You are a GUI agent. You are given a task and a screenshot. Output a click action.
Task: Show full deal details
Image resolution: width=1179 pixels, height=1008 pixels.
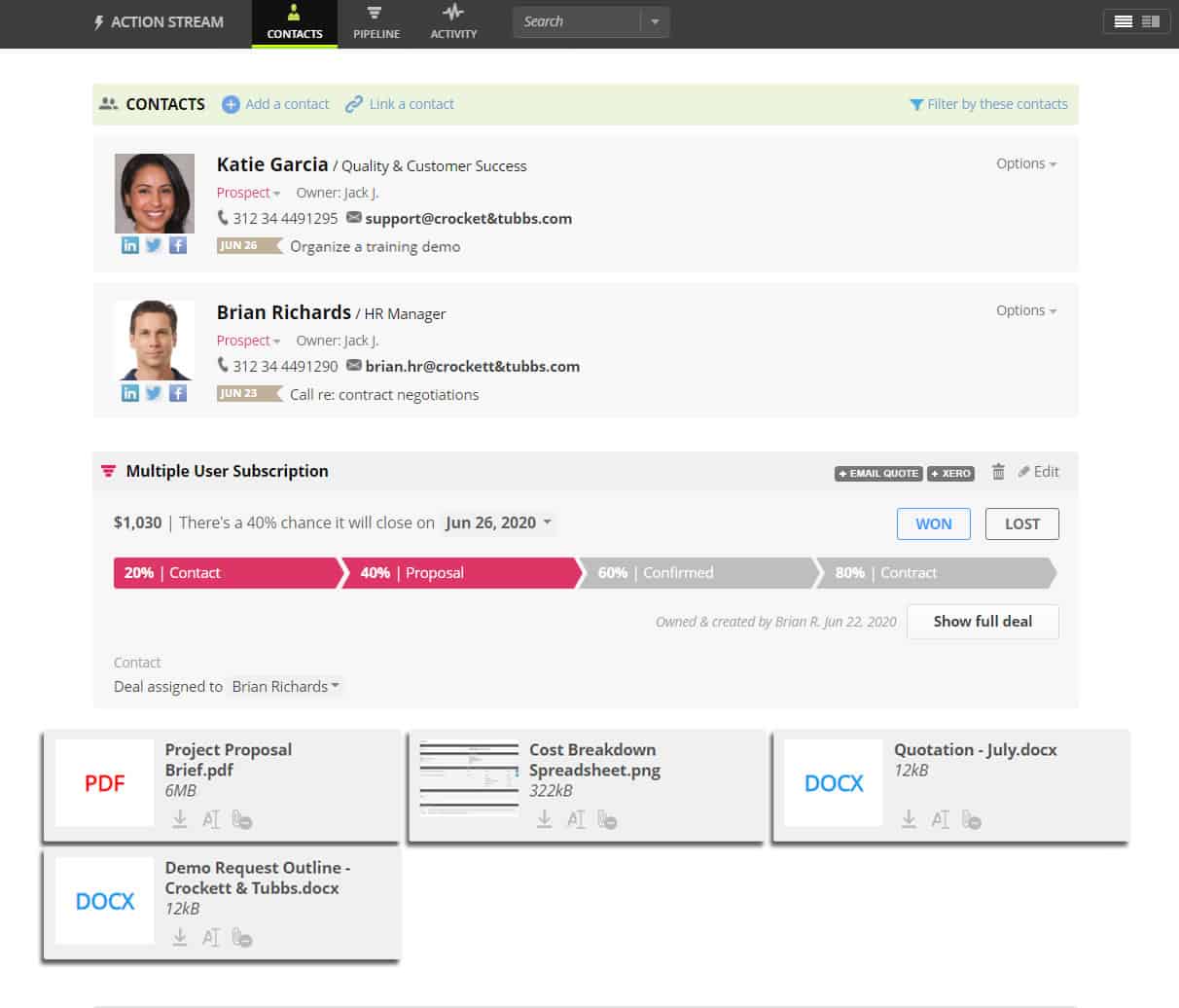[982, 622]
